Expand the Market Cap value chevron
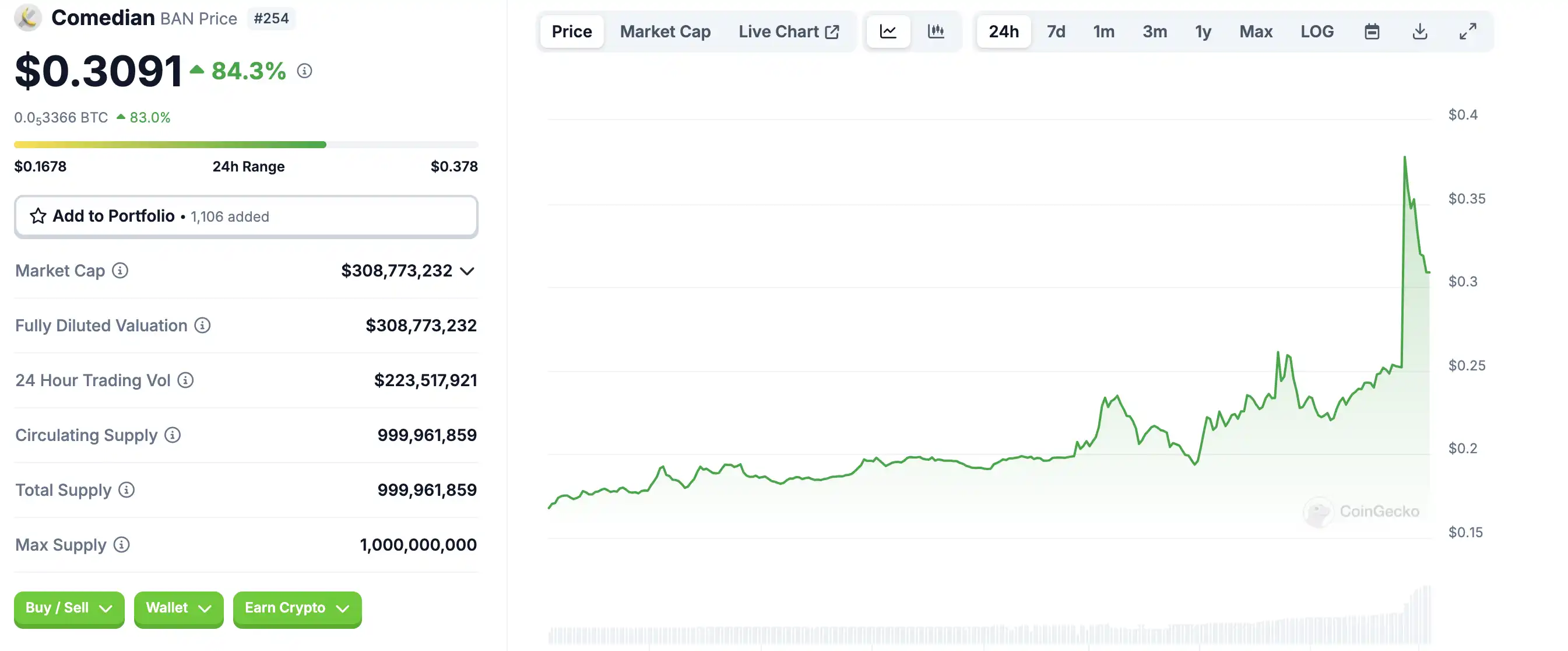1568x651 pixels. (x=467, y=271)
